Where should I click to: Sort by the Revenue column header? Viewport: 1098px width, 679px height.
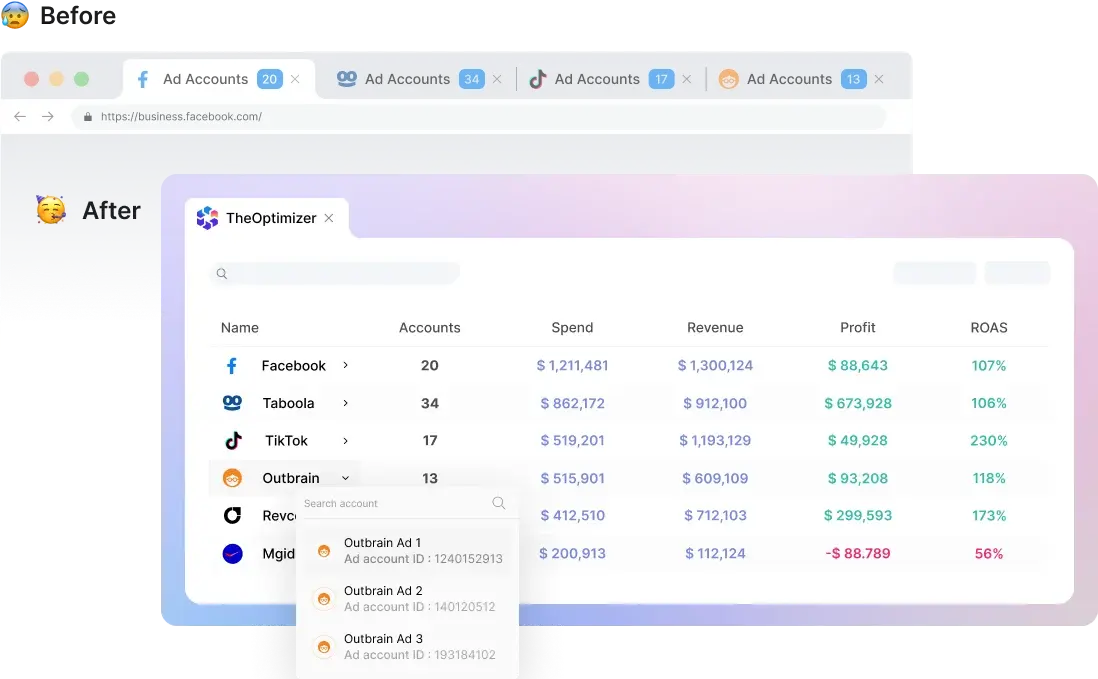[x=715, y=328]
